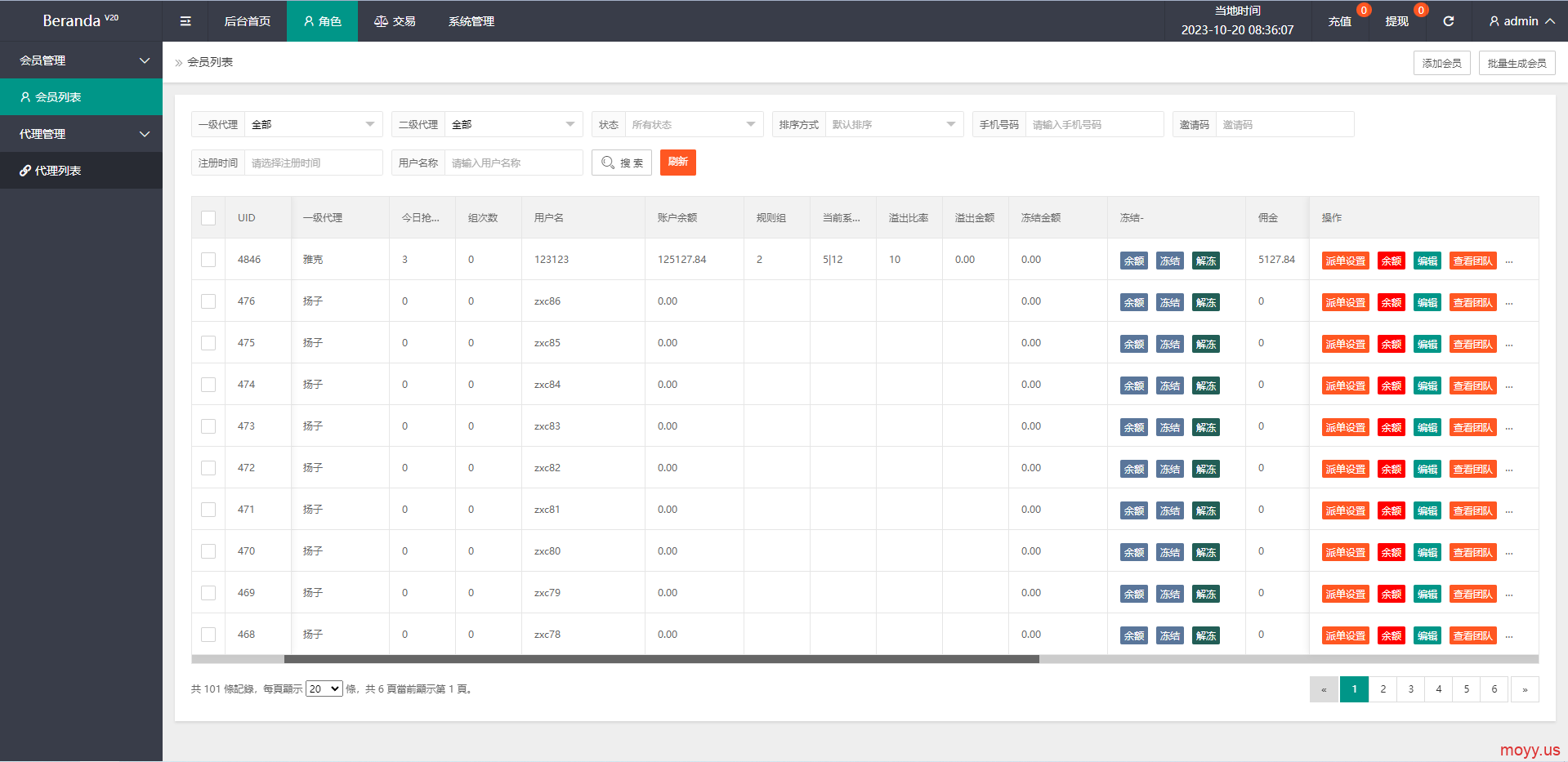Click the orange 刷新 button
The height and width of the screenshot is (762, 1568).
click(x=677, y=162)
